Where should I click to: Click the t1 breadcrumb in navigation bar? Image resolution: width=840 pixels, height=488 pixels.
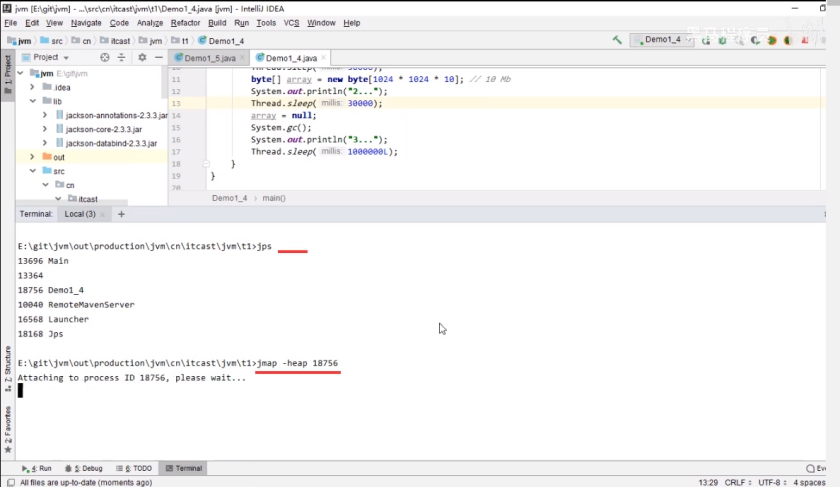coord(181,41)
